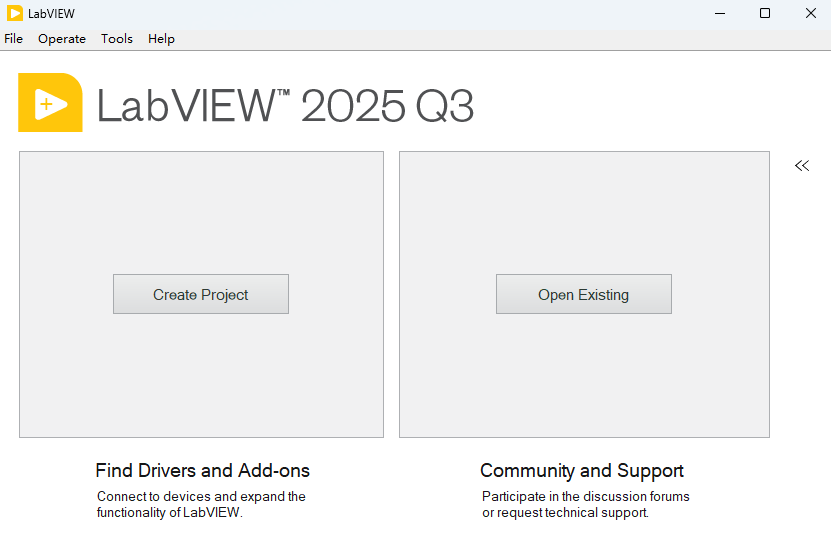The height and width of the screenshot is (552, 831).
Task: Click the LabVIEW icon in the title bar
Action: coord(15,13)
